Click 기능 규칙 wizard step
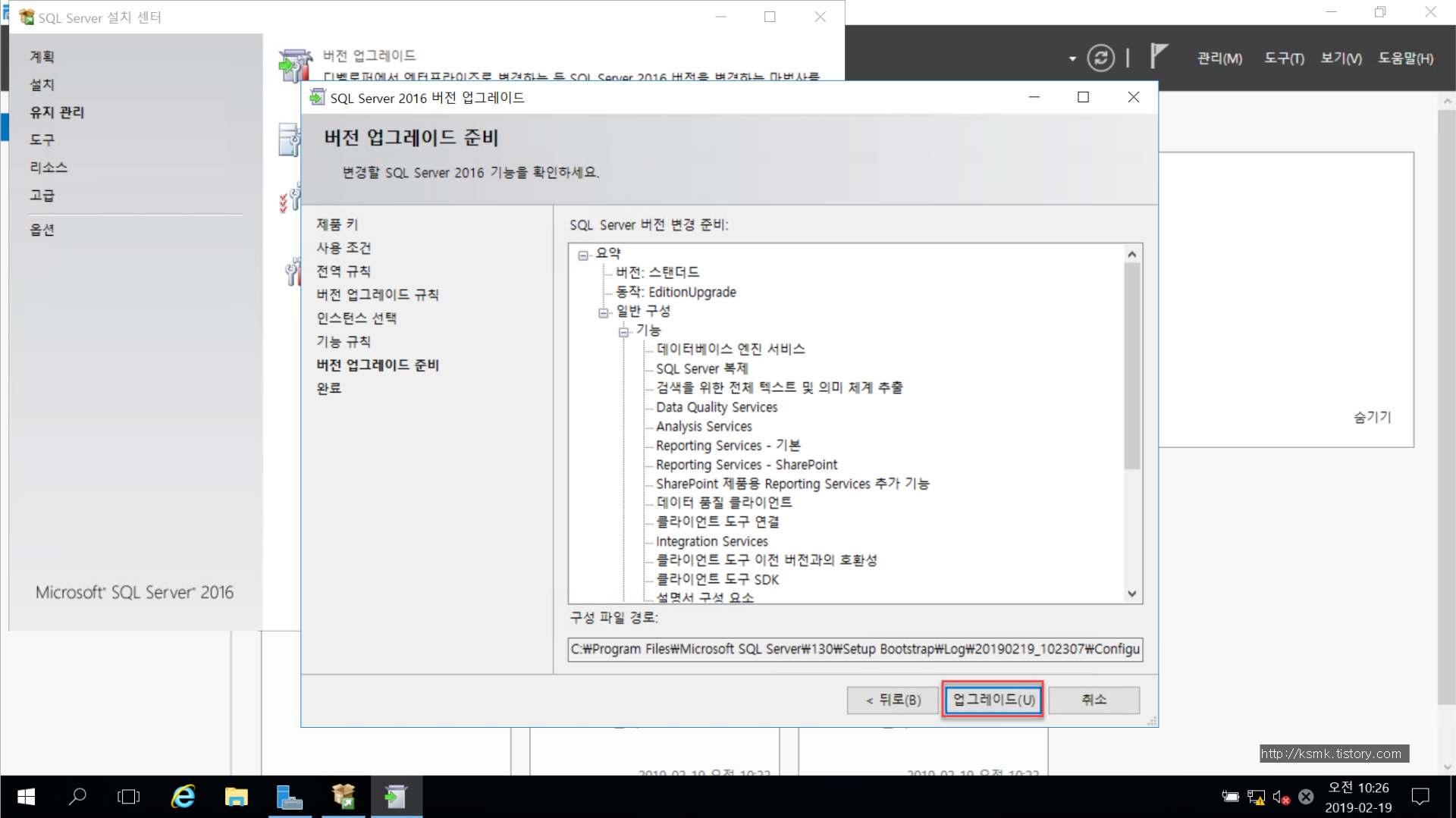Screen dimensions: 1456x818 (344, 342)
